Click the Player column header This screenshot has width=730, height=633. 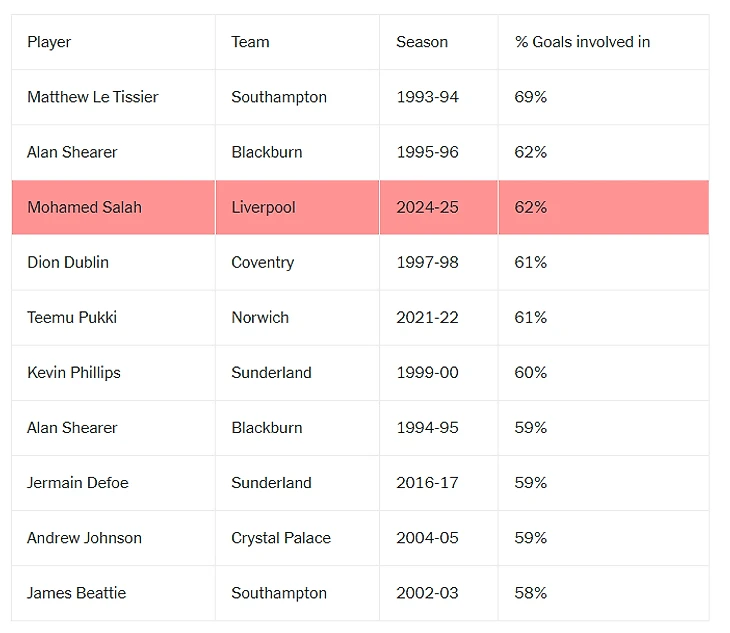point(49,42)
